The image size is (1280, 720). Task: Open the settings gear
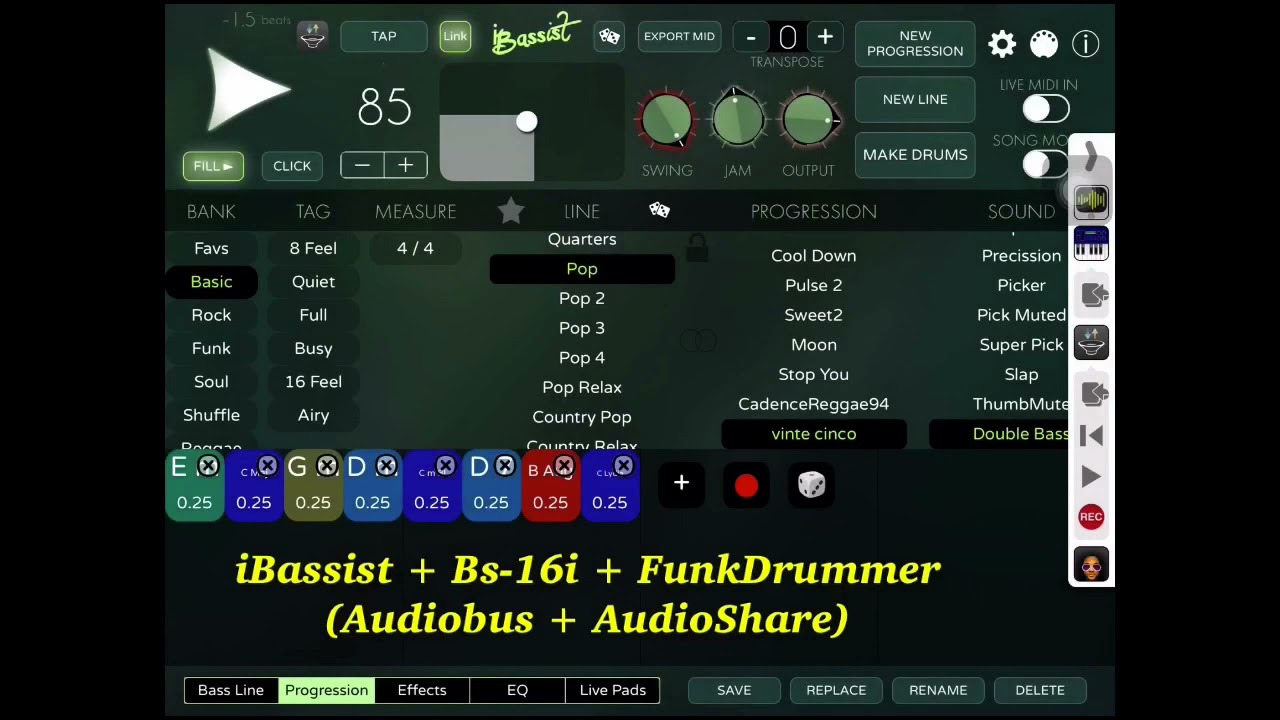point(1002,44)
